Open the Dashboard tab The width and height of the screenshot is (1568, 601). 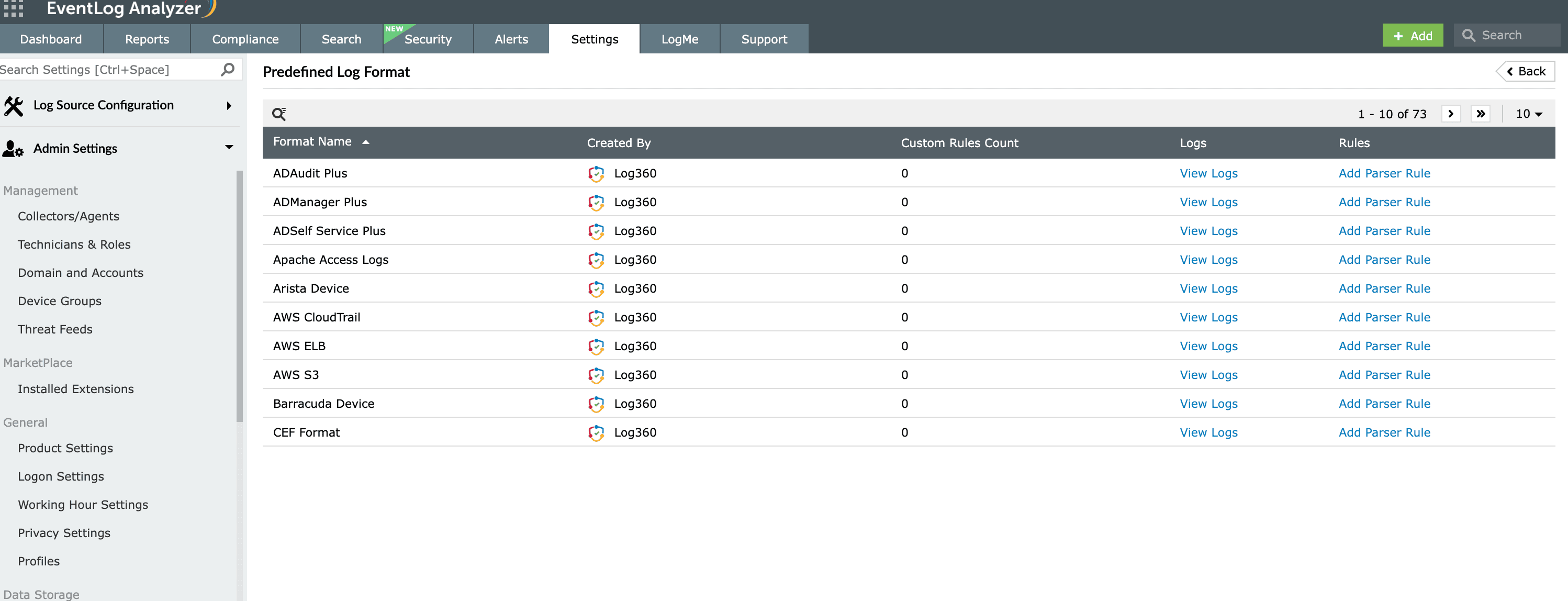(51, 39)
